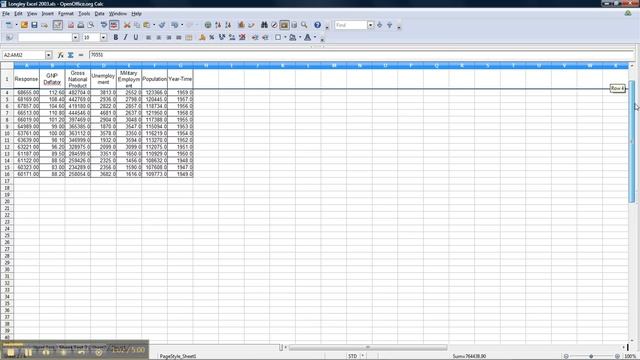This screenshot has width=640, height=360.
Task: Click the Document as E-mail icon
Action: tap(44, 25)
